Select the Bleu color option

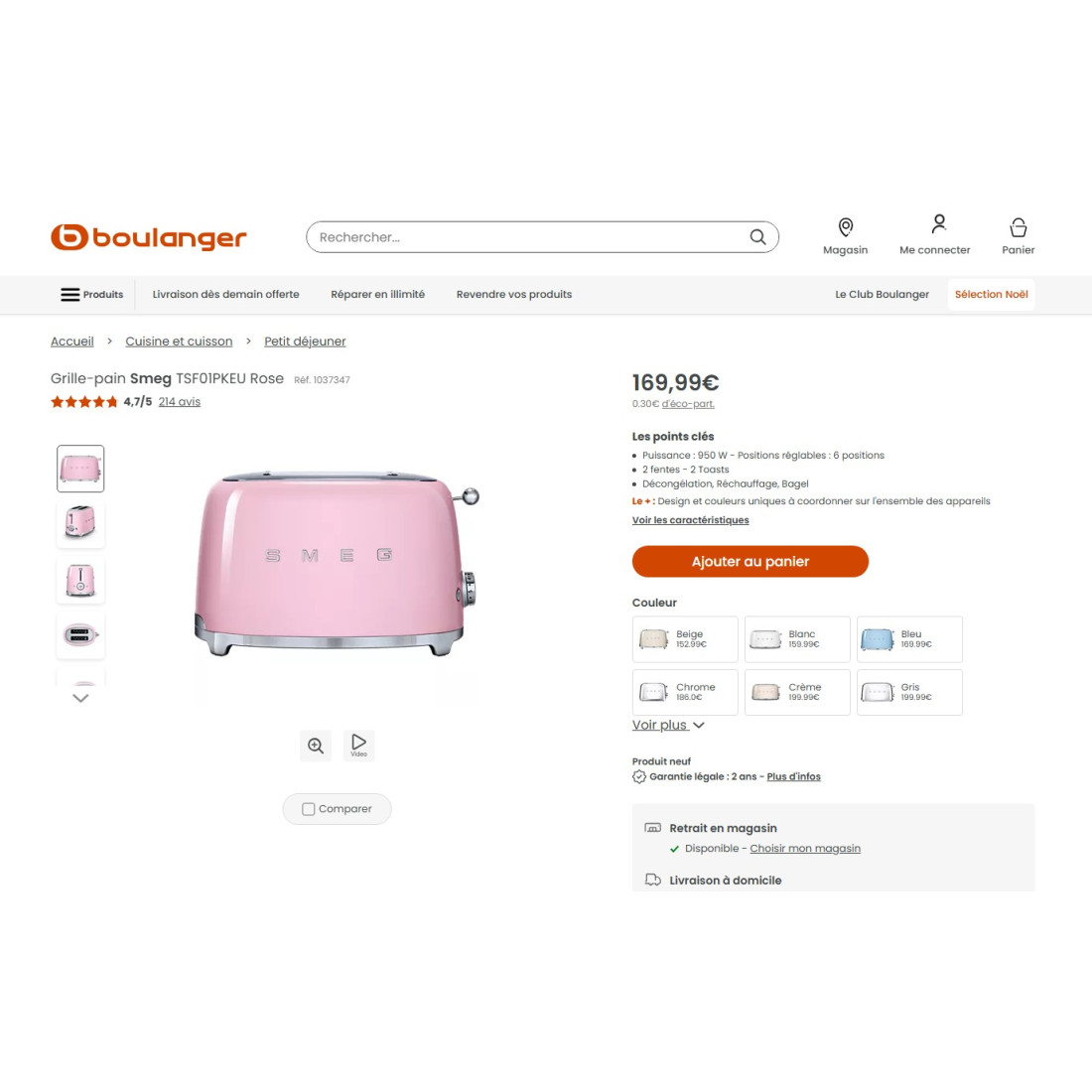[909, 639]
